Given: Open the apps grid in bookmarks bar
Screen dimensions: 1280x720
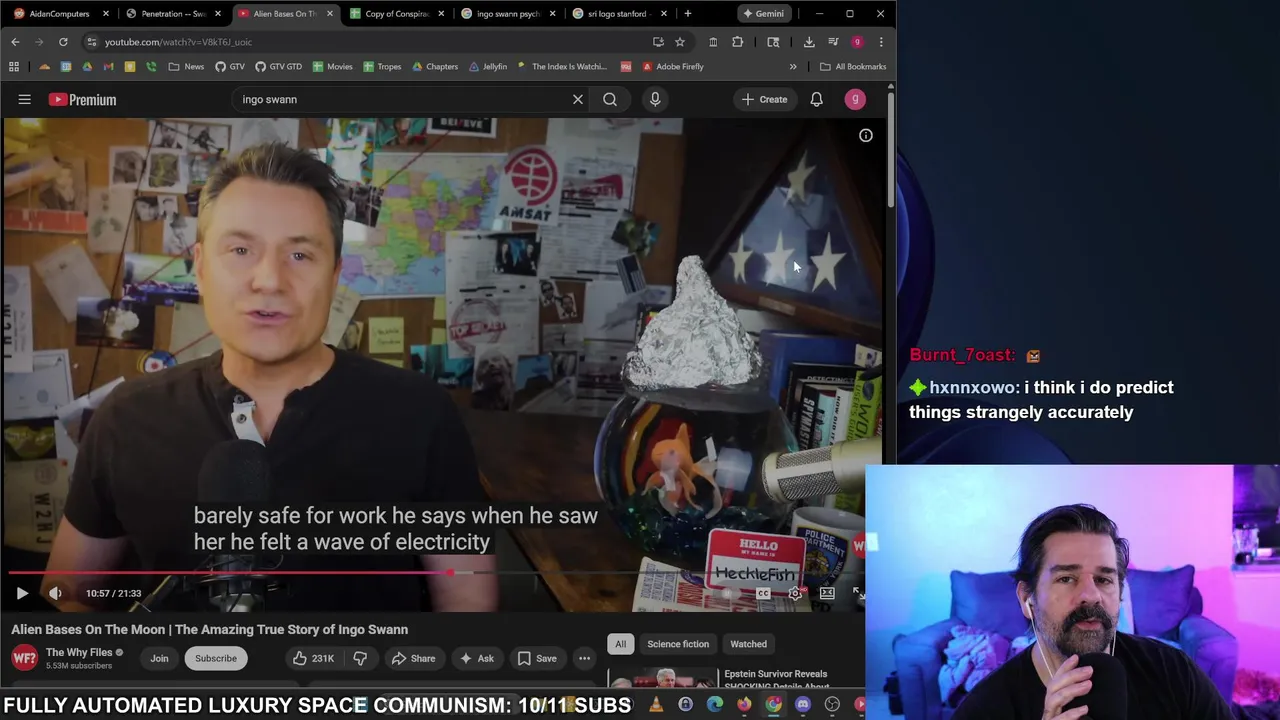Looking at the screenshot, I should tap(14, 67).
